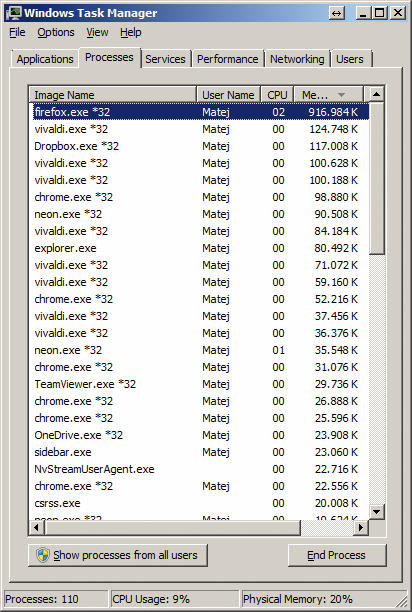Click the End Process button
412x612 pixels.
coord(337,555)
